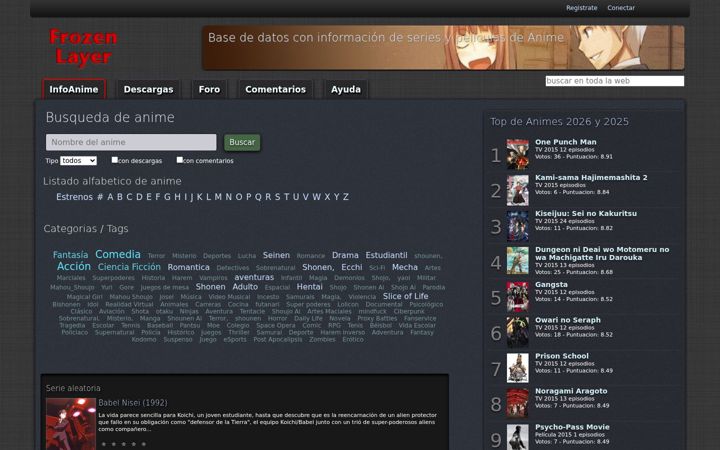
Task: Enable the 'con comentarios' checkbox
Action: (180, 160)
